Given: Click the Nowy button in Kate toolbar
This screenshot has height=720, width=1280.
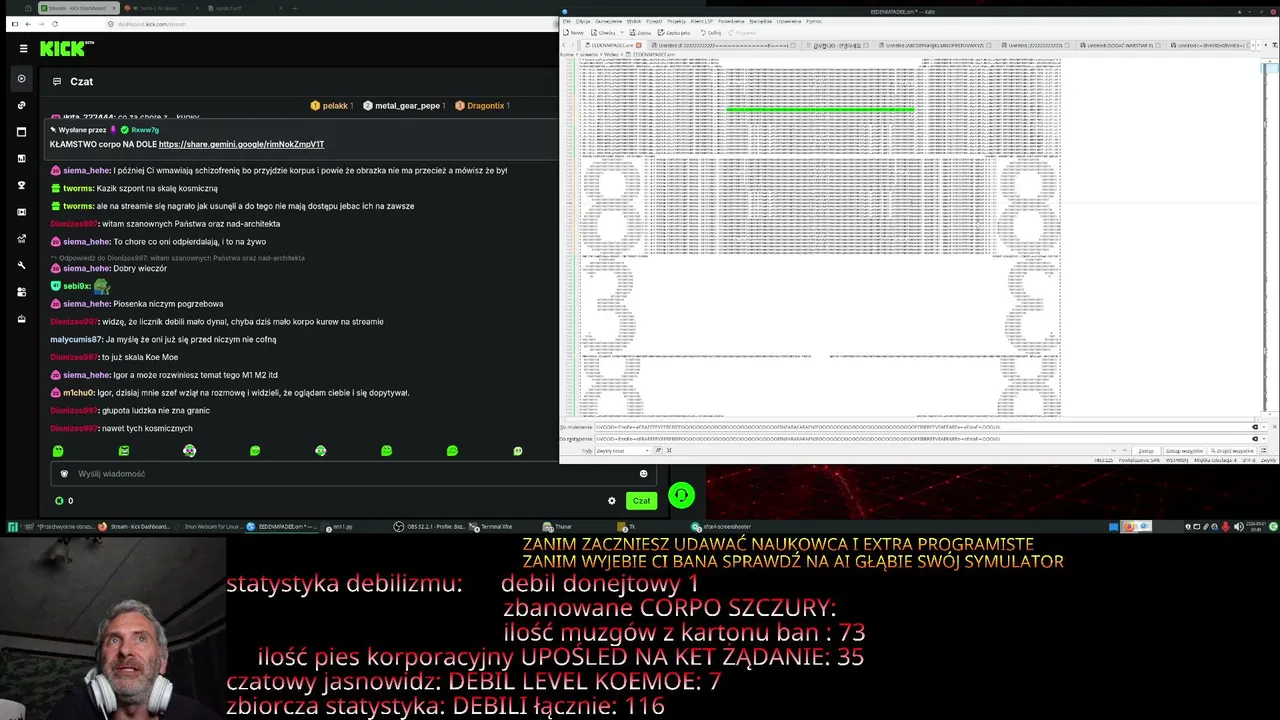Looking at the screenshot, I should click(574, 33).
